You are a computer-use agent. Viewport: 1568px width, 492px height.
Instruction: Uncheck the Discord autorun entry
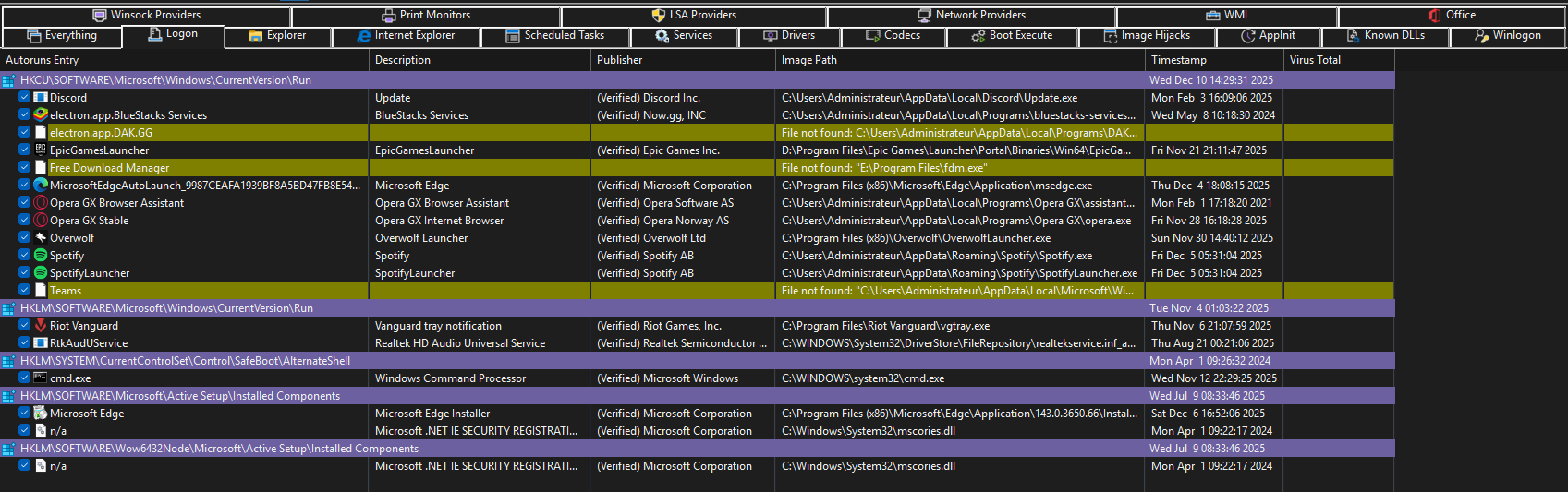pos(25,97)
